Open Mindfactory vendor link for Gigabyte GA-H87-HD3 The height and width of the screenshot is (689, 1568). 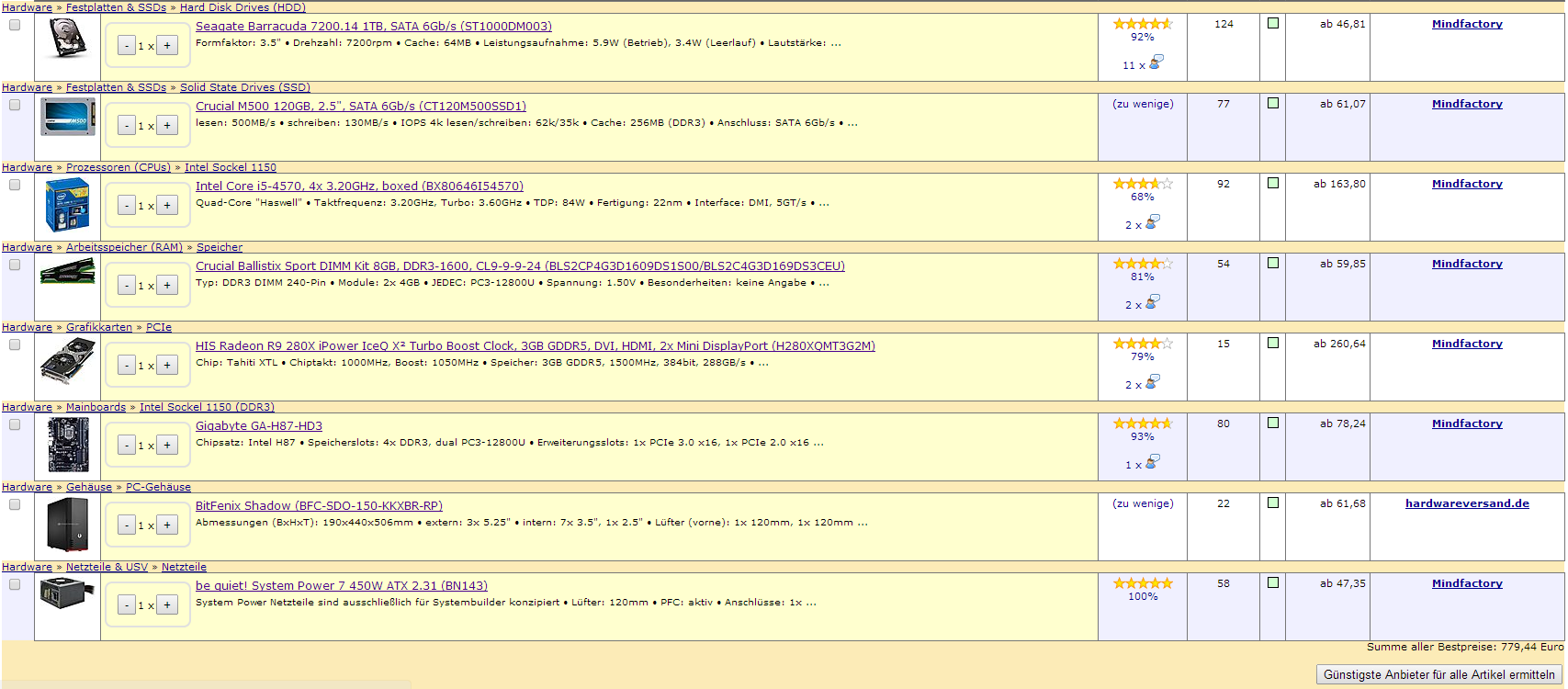[1467, 424]
